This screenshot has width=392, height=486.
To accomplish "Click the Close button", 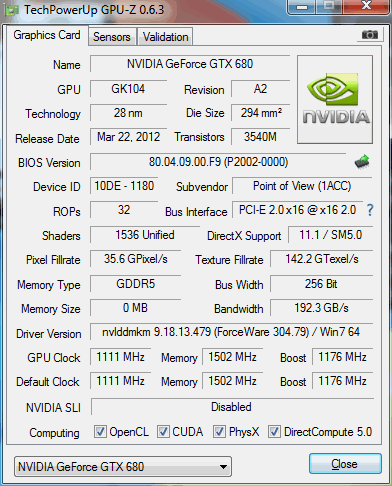I will click(345, 464).
